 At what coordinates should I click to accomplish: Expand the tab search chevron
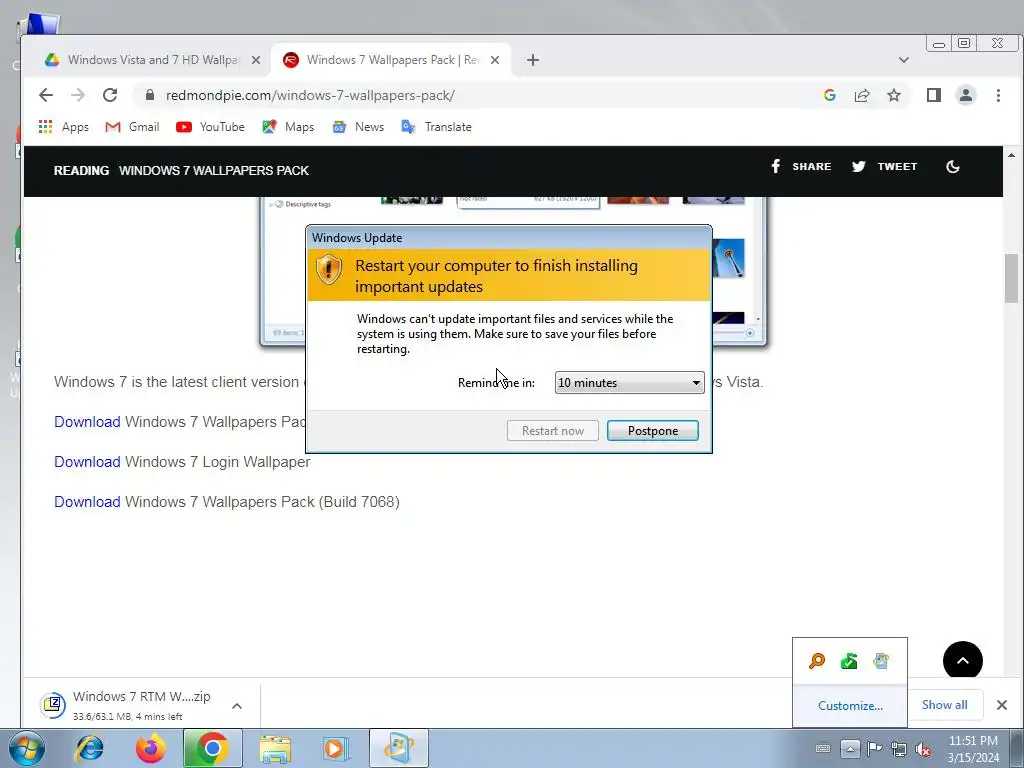point(904,60)
